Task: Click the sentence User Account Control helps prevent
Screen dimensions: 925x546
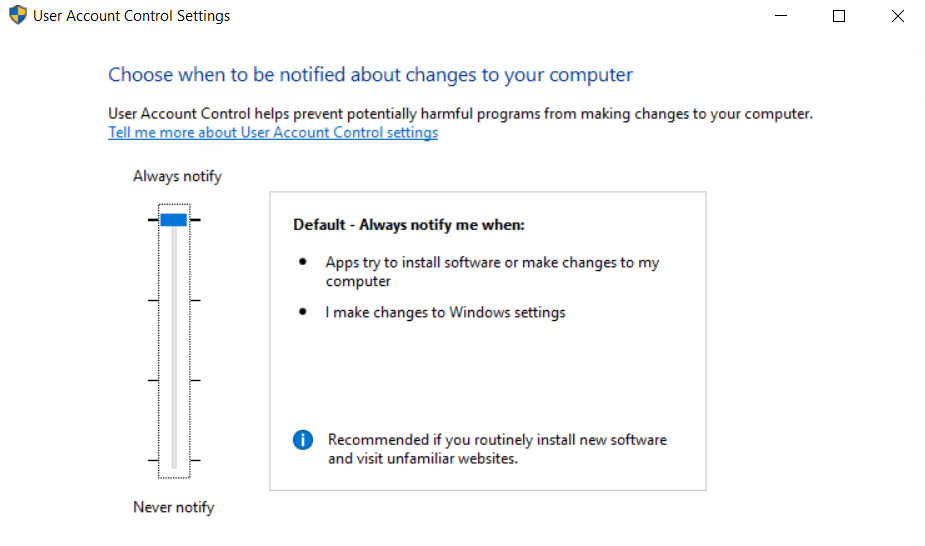Action: pyautogui.click(x=460, y=113)
